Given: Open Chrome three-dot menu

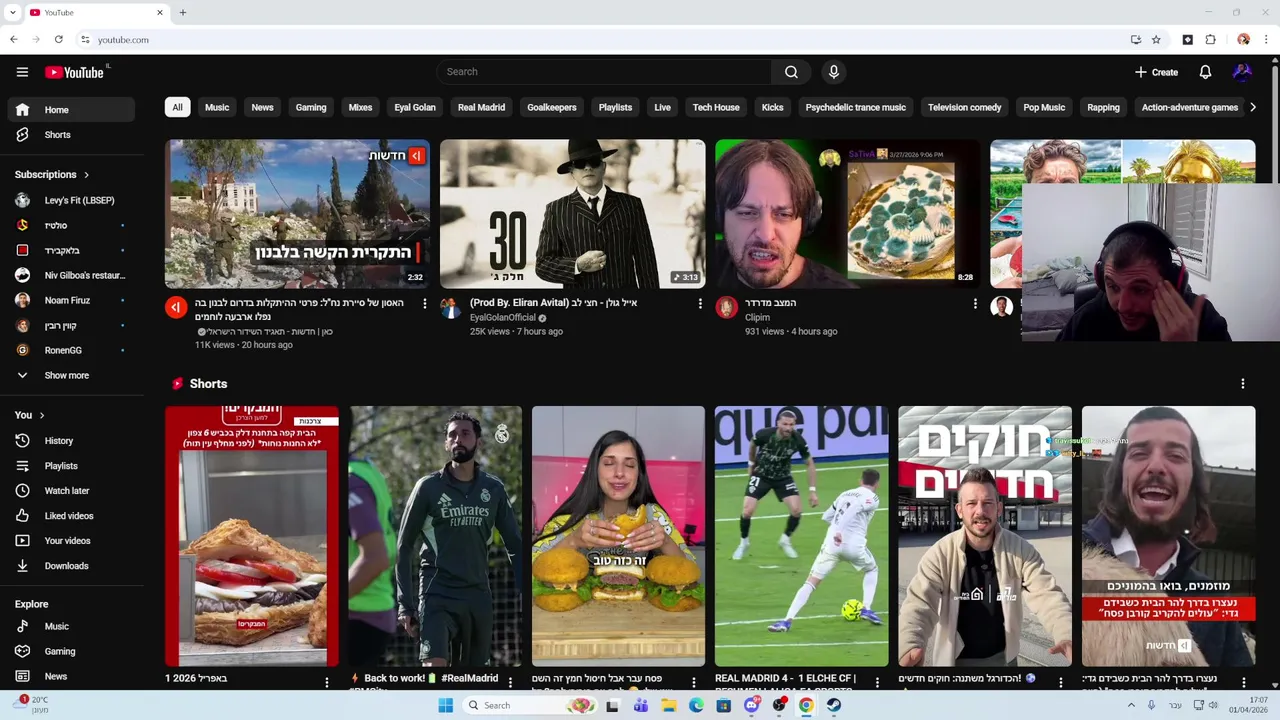Looking at the screenshot, I should coord(1266,40).
